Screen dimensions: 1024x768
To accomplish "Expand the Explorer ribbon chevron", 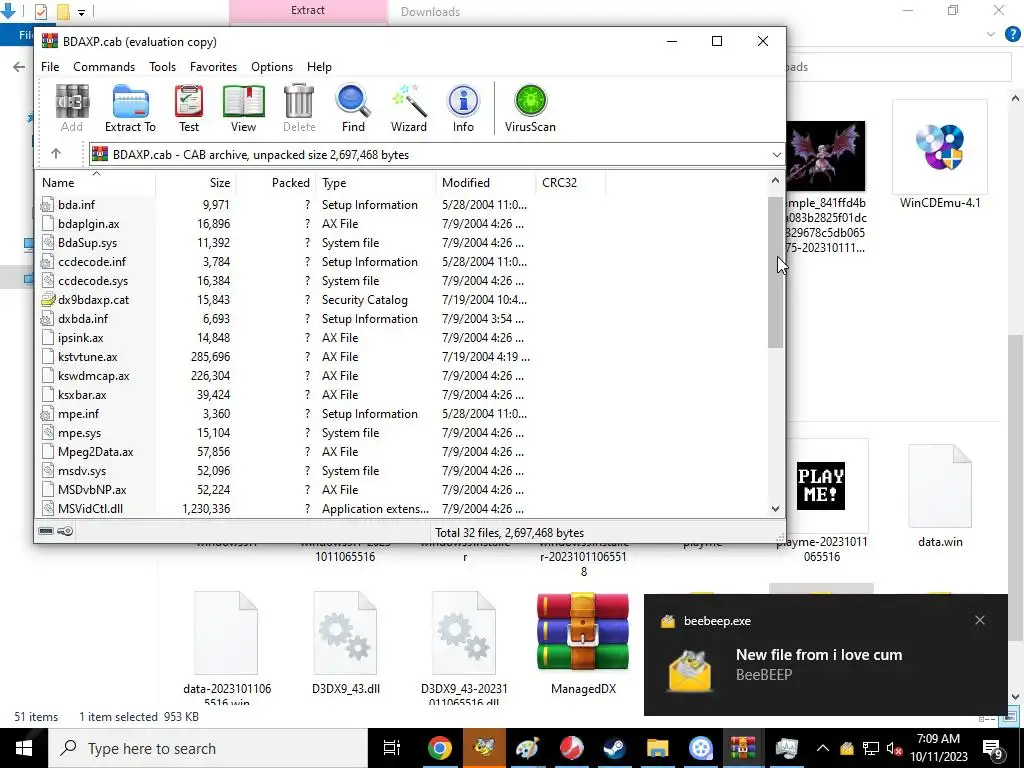I will [x=991, y=34].
